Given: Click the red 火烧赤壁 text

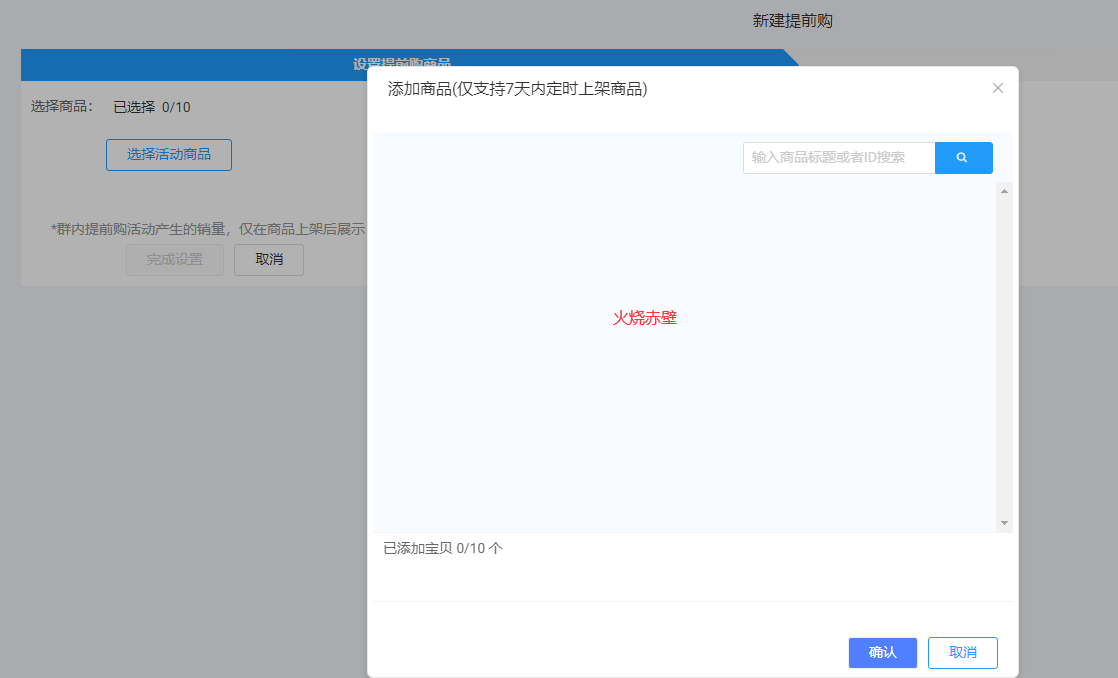Looking at the screenshot, I should tap(645, 318).
